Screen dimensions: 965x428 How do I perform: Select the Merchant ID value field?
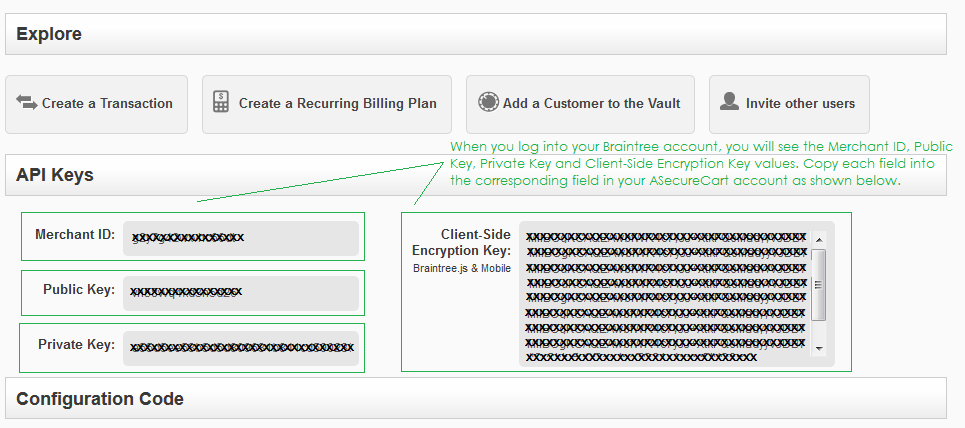241,238
